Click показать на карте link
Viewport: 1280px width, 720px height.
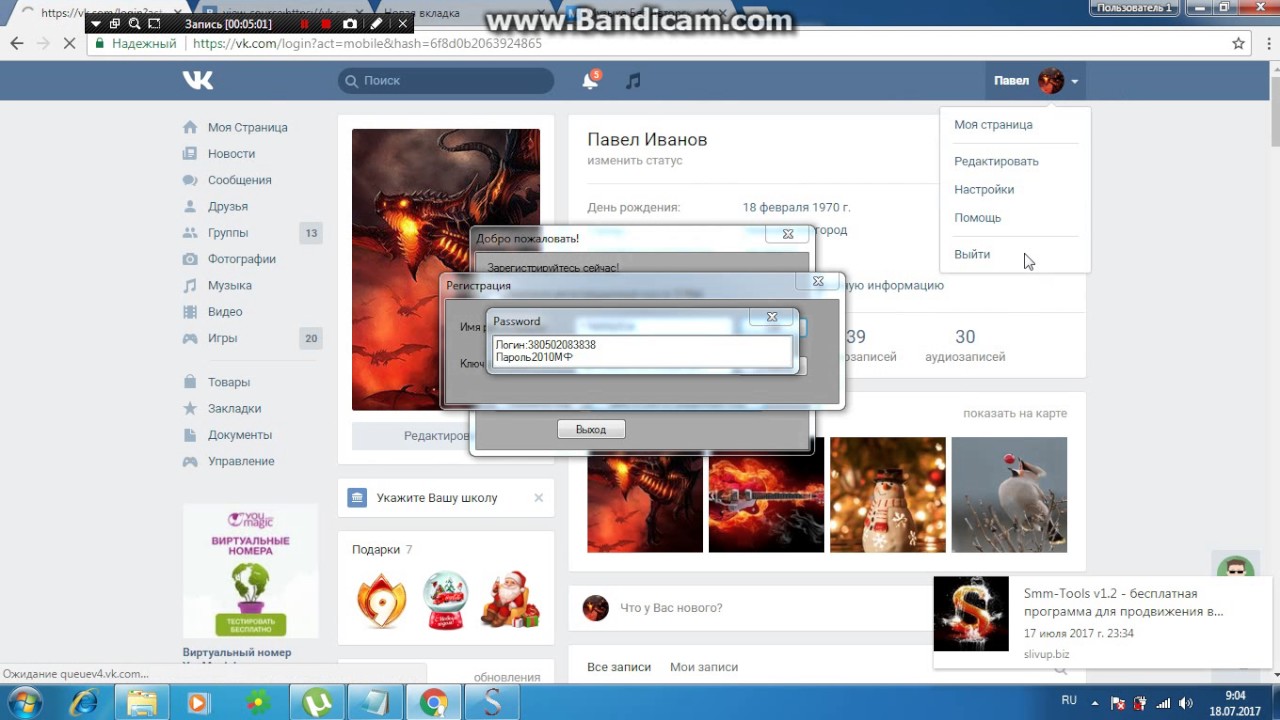point(1014,413)
